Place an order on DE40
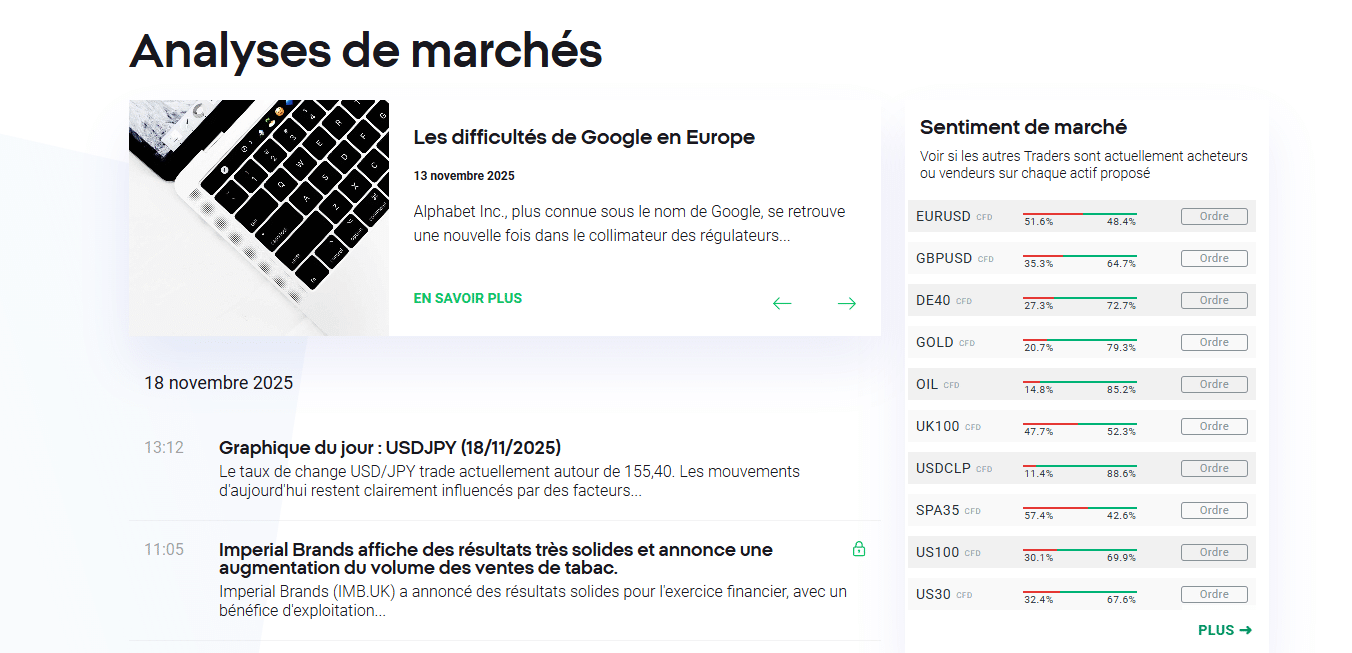The width and height of the screenshot is (1352, 653). click(x=1214, y=300)
